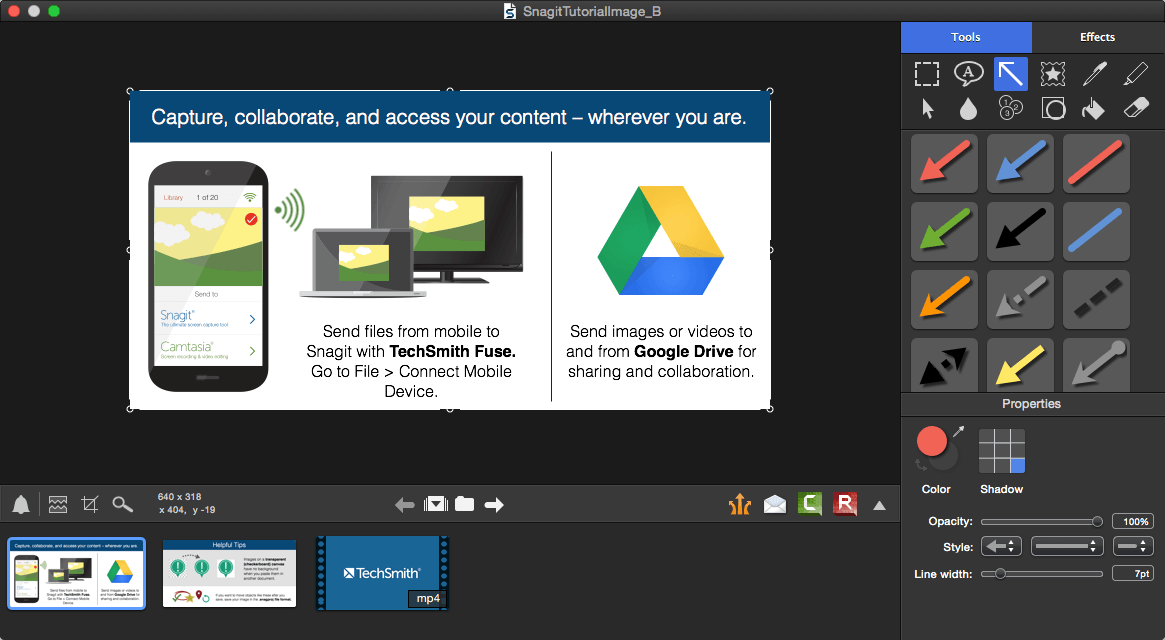Screen dimensions: 1165x640
Task: Open the notifications bell icon
Action: tap(21, 505)
